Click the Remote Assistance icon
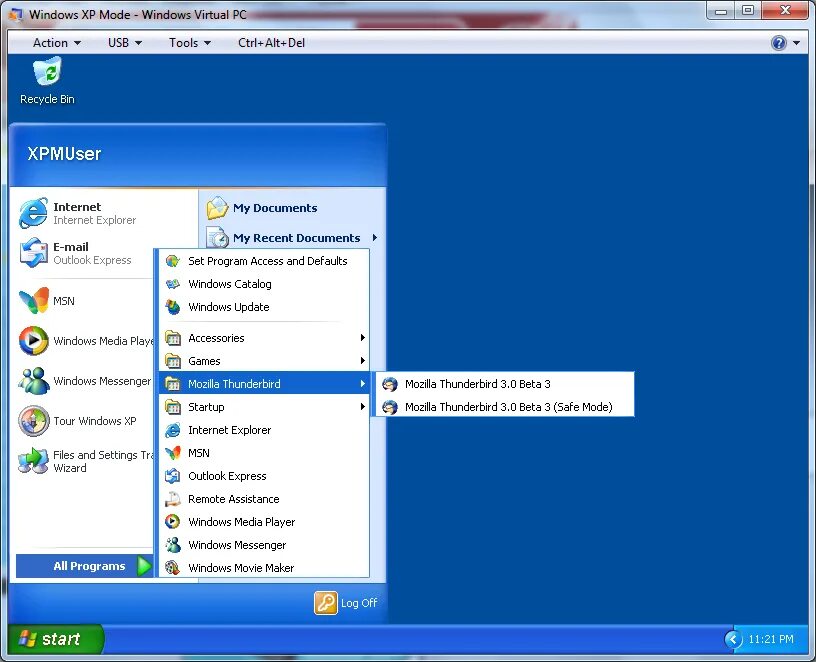 tap(173, 499)
